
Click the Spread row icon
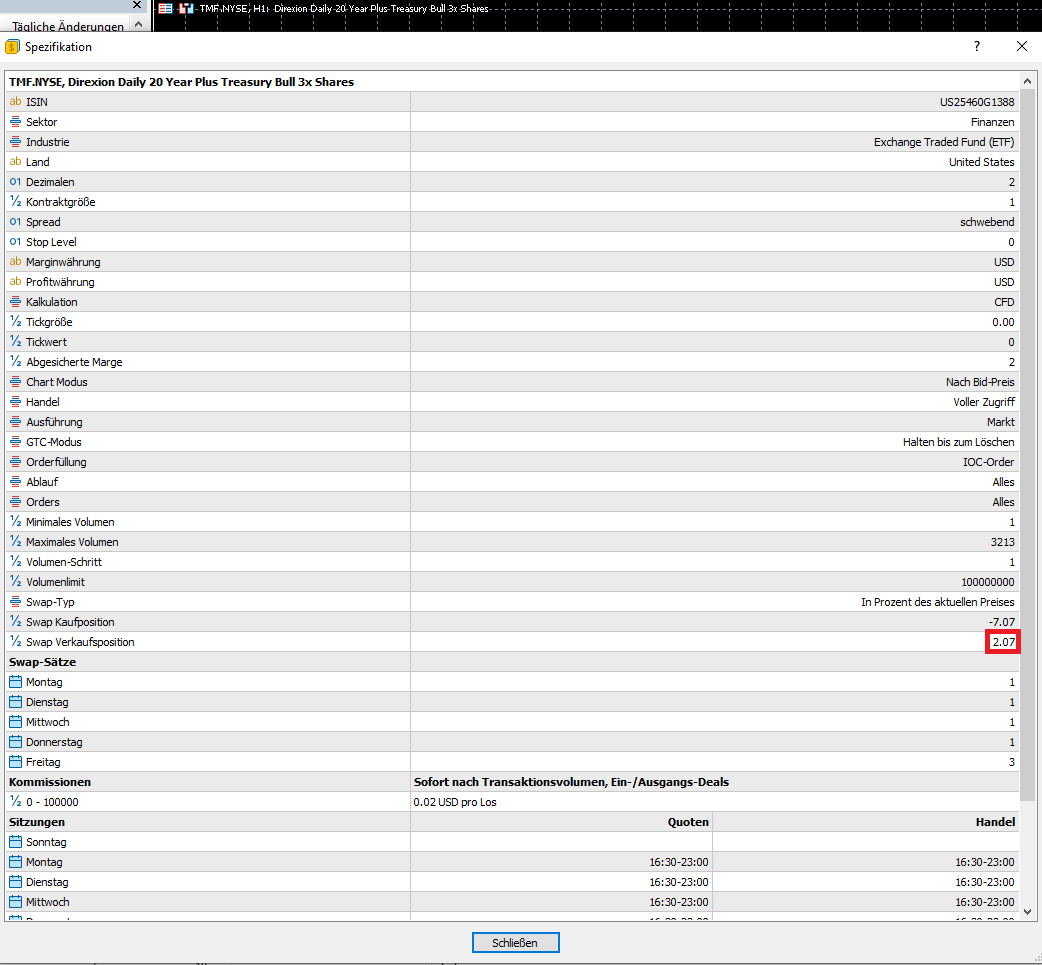[x=15, y=221]
